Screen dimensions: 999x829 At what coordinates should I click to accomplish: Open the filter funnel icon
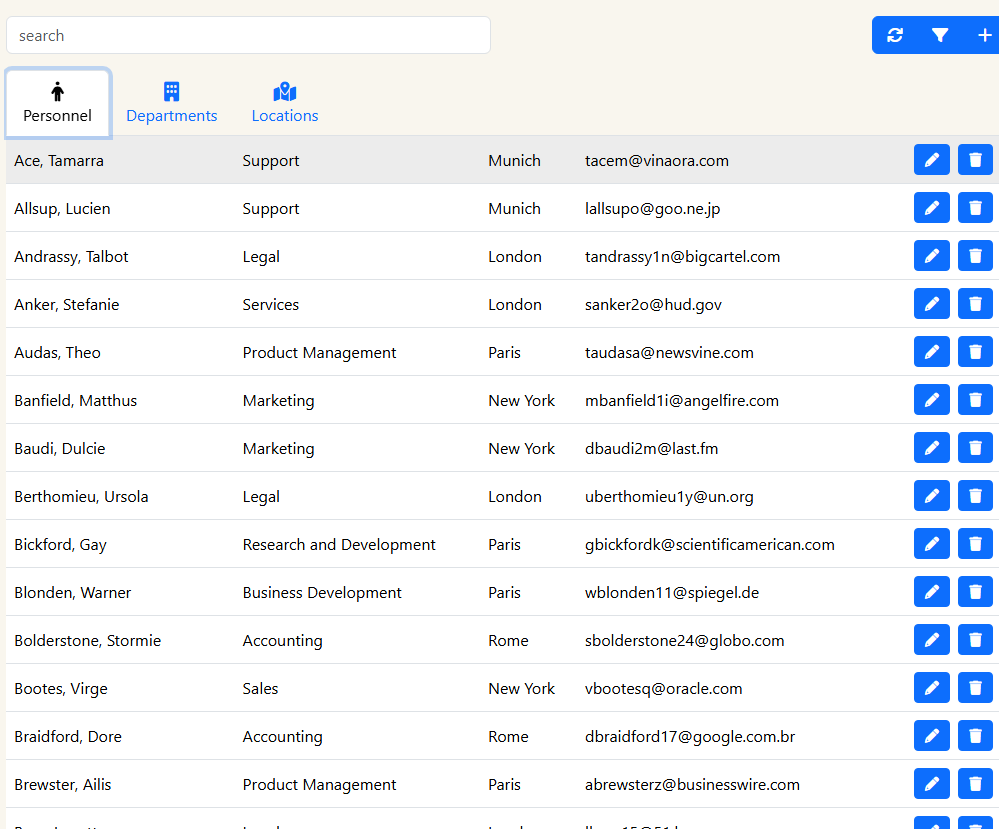(x=940, y=35)
